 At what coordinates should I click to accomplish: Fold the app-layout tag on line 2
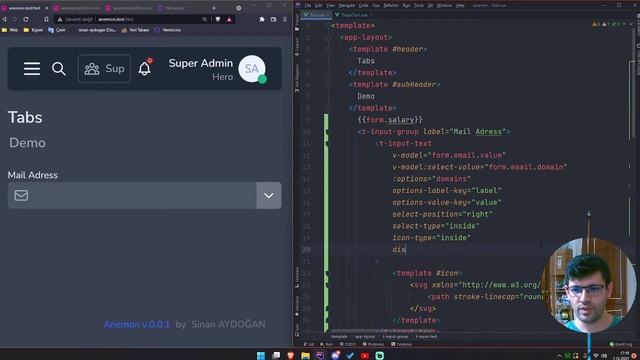tap(328, 37)
